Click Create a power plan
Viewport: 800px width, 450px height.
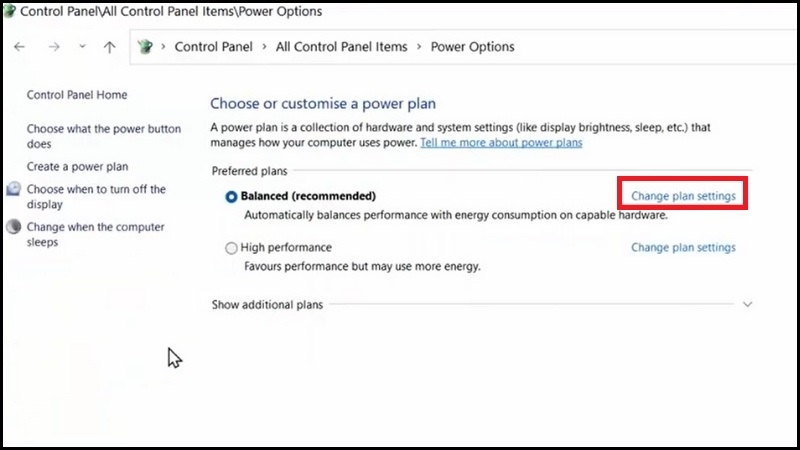click(x=77, y=167)
